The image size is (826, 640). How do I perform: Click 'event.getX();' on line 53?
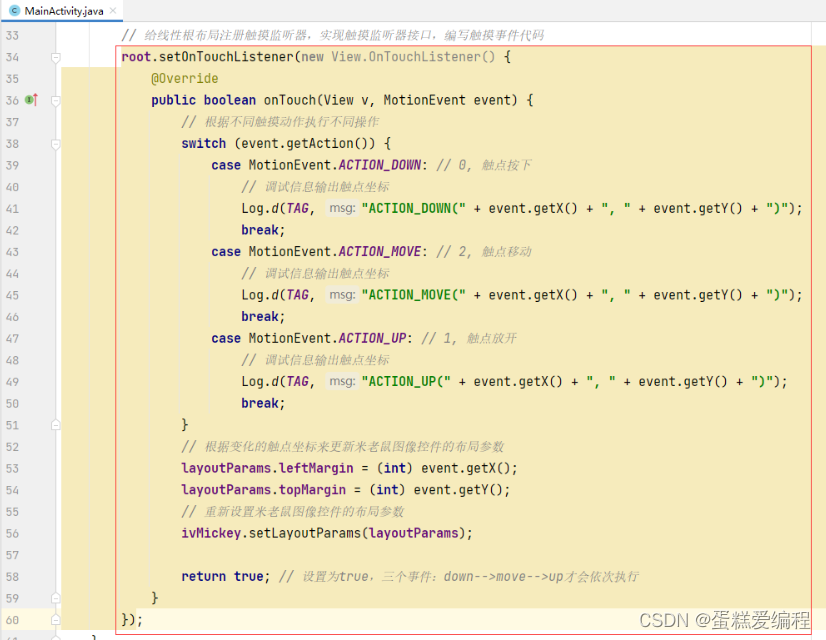pyautogui.click(x=469, y=468)
